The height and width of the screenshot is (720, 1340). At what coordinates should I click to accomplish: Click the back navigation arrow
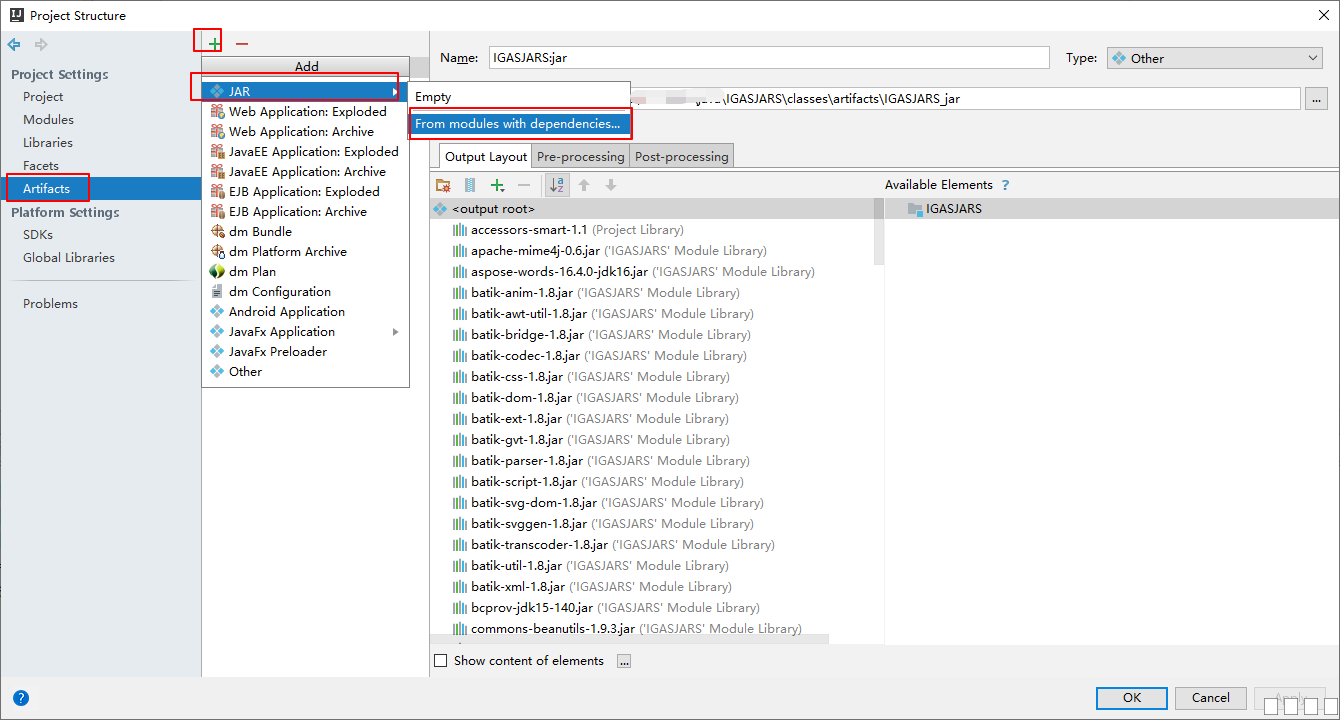[14, 45]
